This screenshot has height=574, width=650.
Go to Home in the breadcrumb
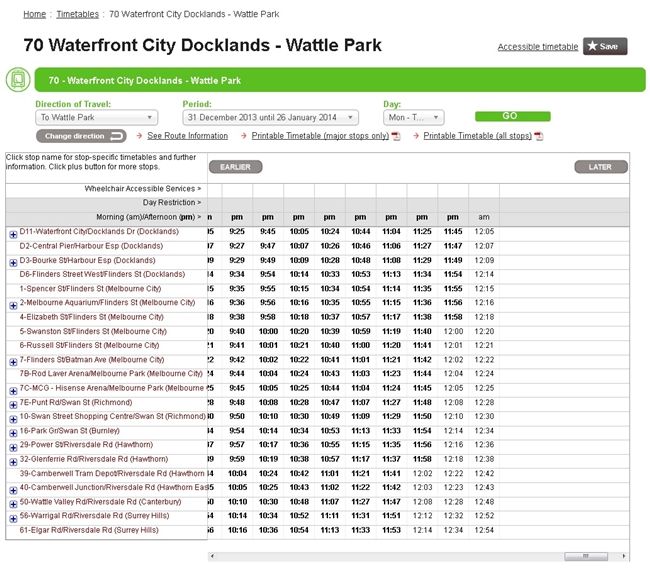(x=34, y=15)
